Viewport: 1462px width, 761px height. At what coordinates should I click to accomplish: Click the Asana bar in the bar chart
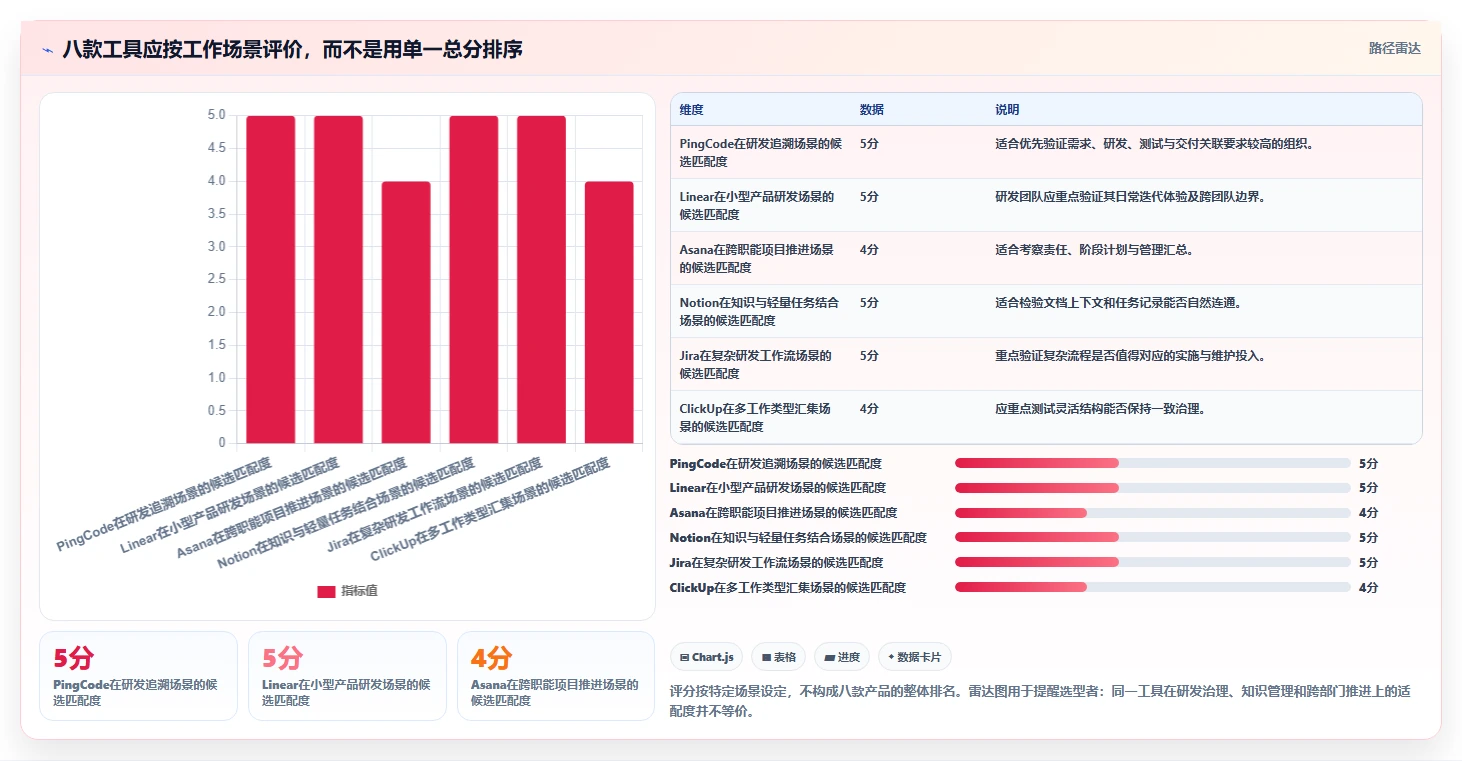click(406, 312)
